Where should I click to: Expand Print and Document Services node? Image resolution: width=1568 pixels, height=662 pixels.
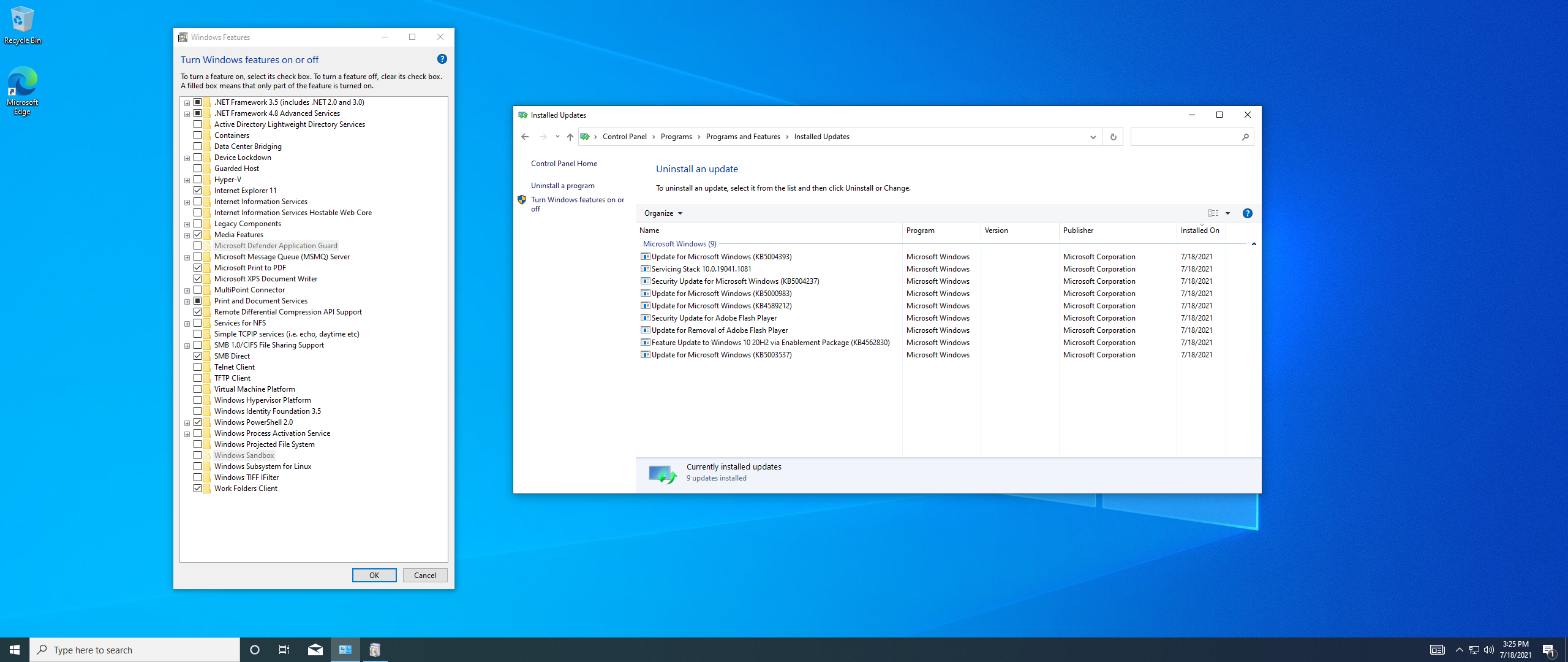[187, 302]
